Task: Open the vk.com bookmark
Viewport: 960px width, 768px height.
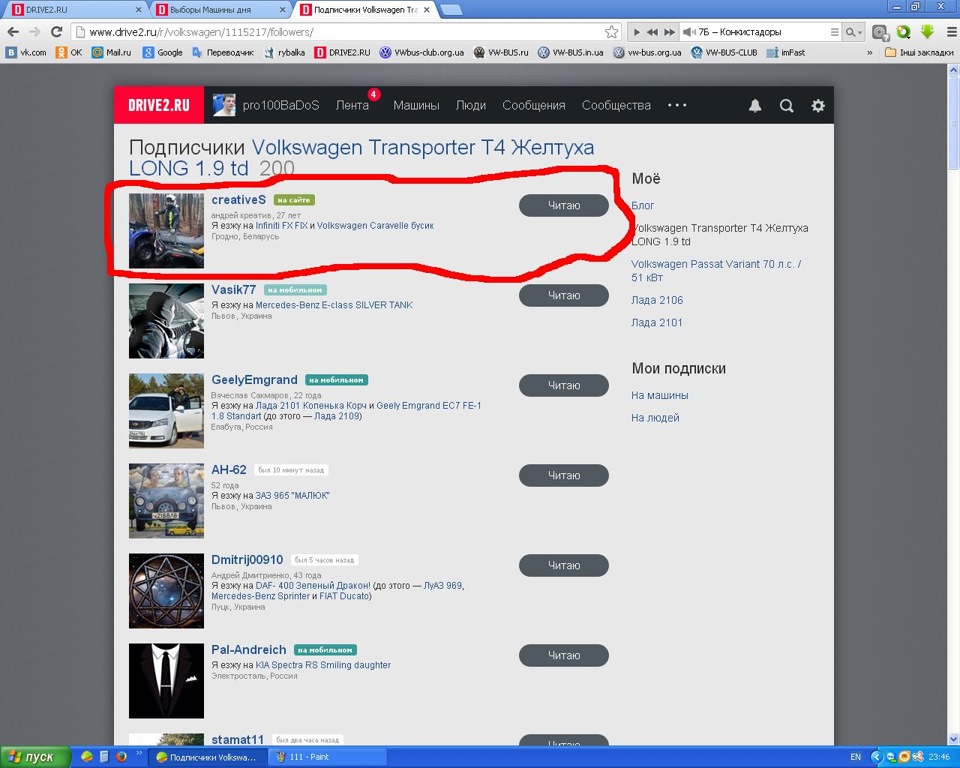Action: coord(26,53)
